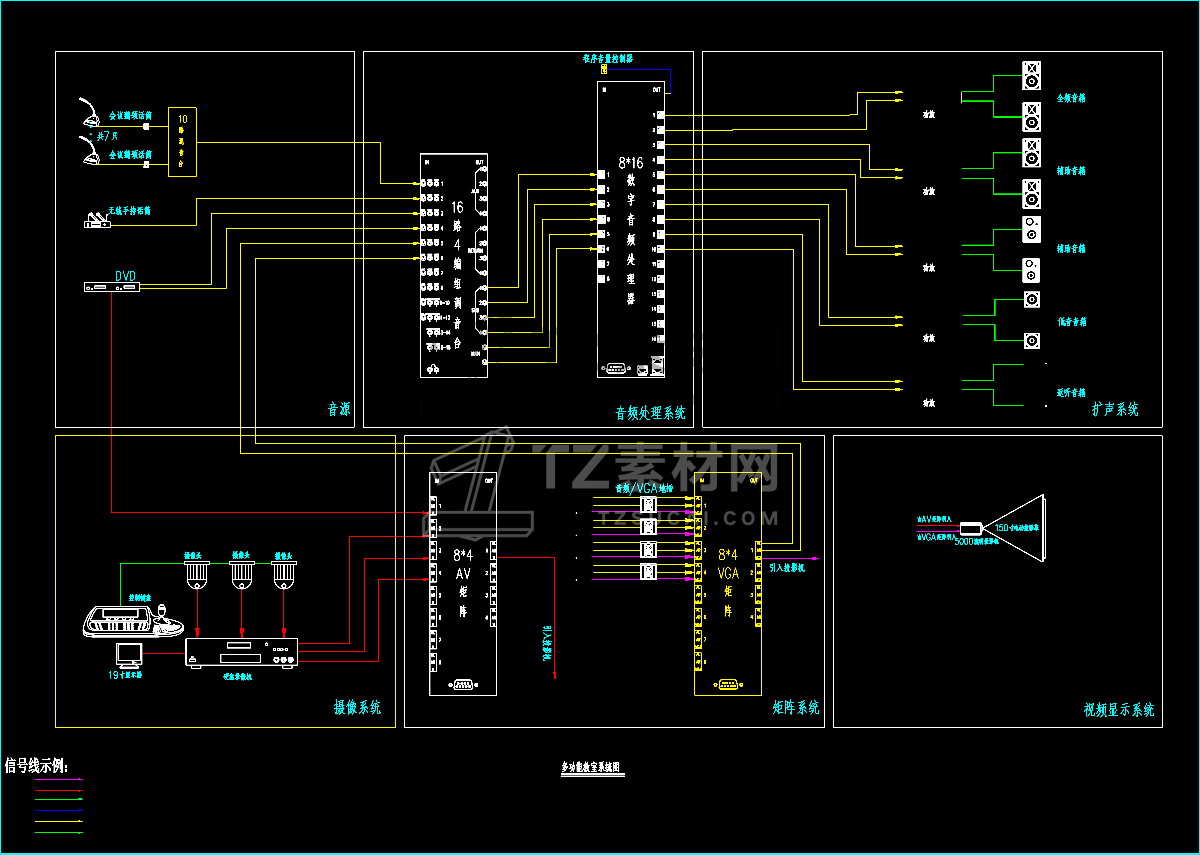Screen dimensions: 1200x855
Task: Select the lower gooseneck conference microphone symbol
Action: coord(91,151)
